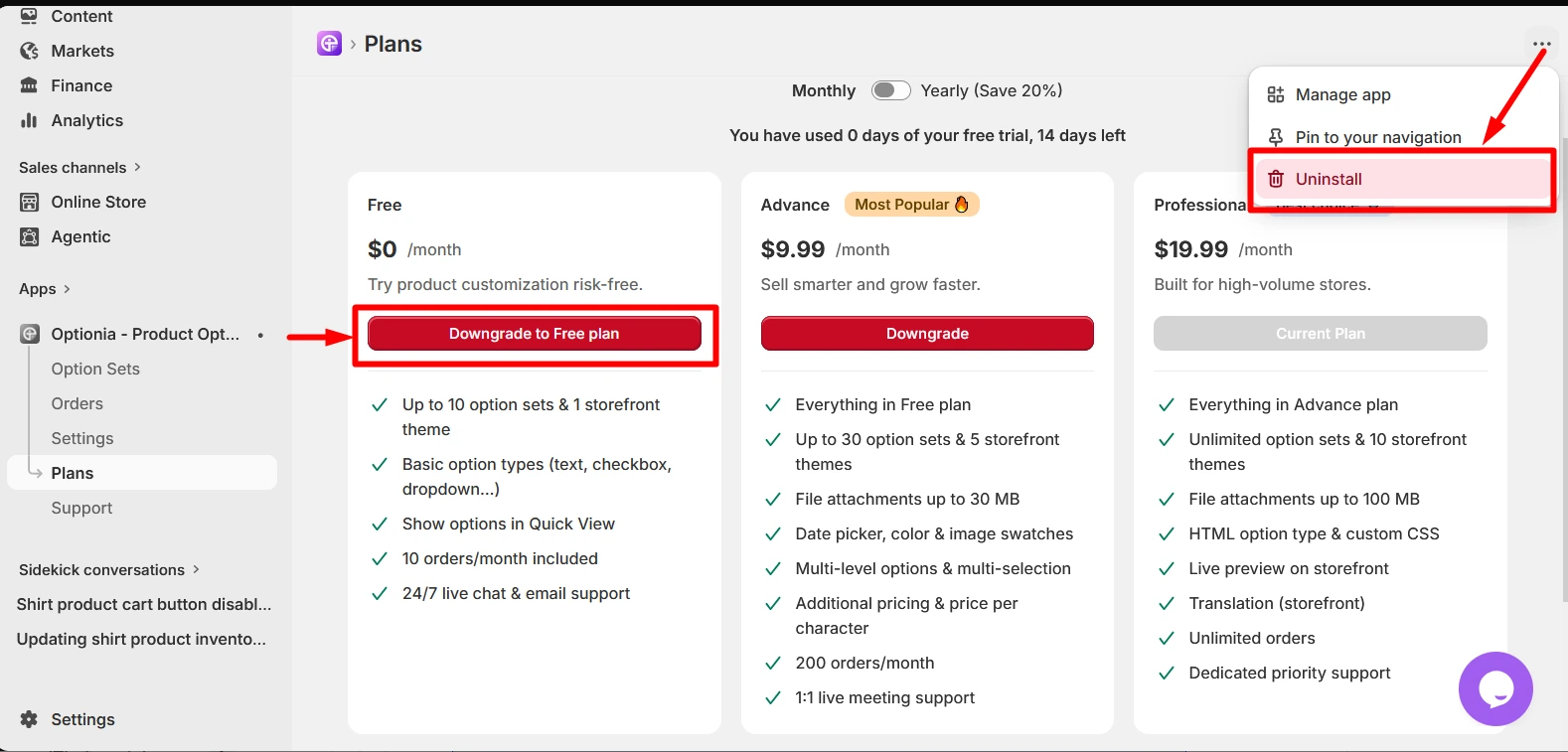Click Downgrade to Free plan button

click(x=535, y=334)
